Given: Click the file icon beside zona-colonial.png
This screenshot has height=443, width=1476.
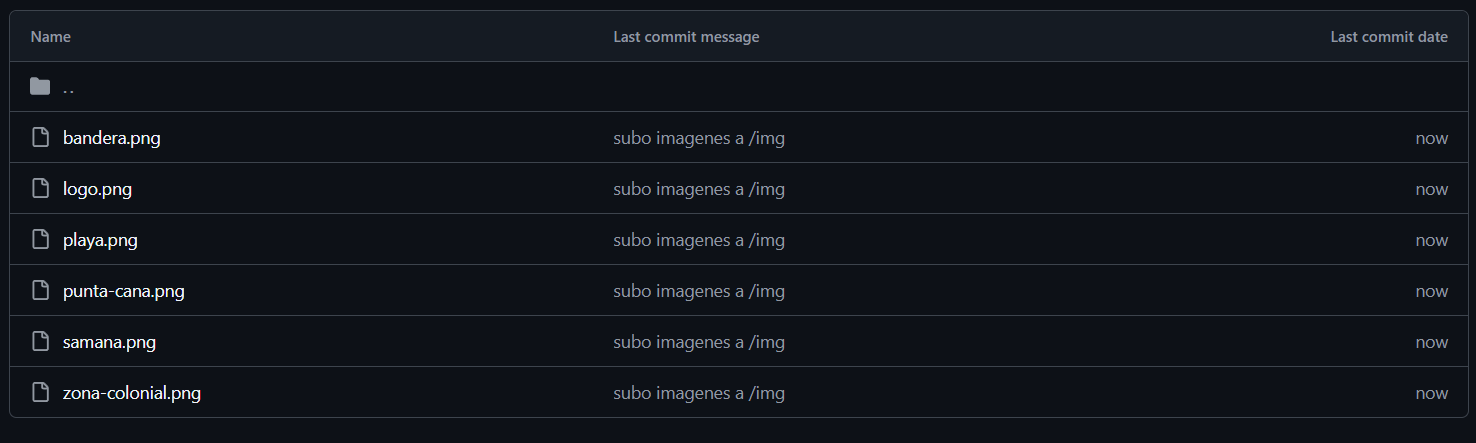Looking at the screenshot, I should coord(40,393).
